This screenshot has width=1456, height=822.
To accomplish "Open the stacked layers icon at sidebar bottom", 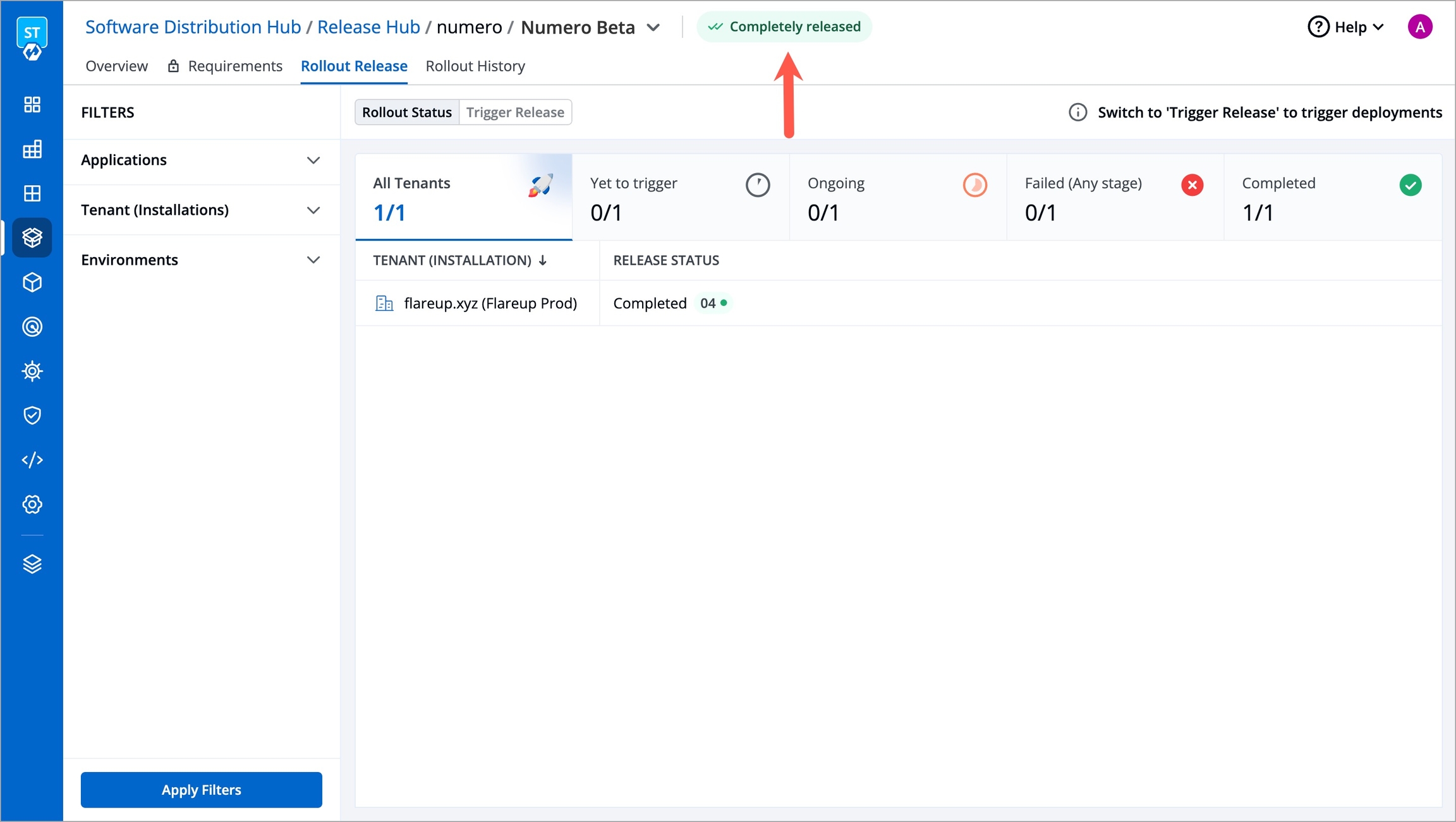I will coord(32,564).
